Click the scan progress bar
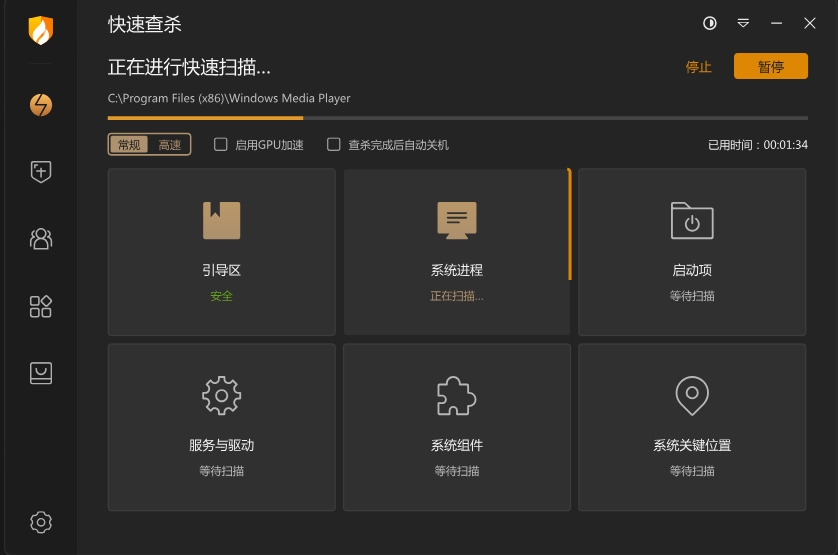The height and width of the screenshot is (555, 838). point(457,118)
